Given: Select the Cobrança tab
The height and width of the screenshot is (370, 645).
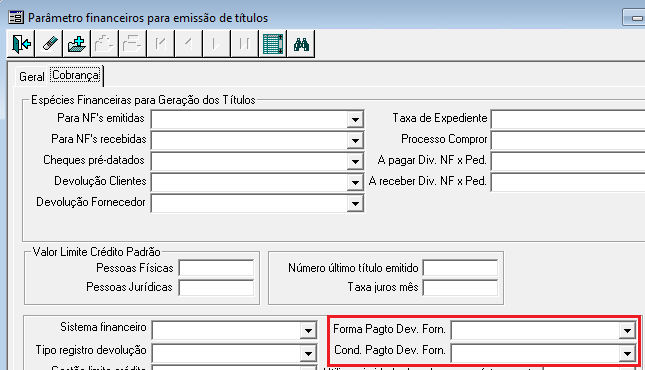Looking at the screenshot, I should 76,75.
